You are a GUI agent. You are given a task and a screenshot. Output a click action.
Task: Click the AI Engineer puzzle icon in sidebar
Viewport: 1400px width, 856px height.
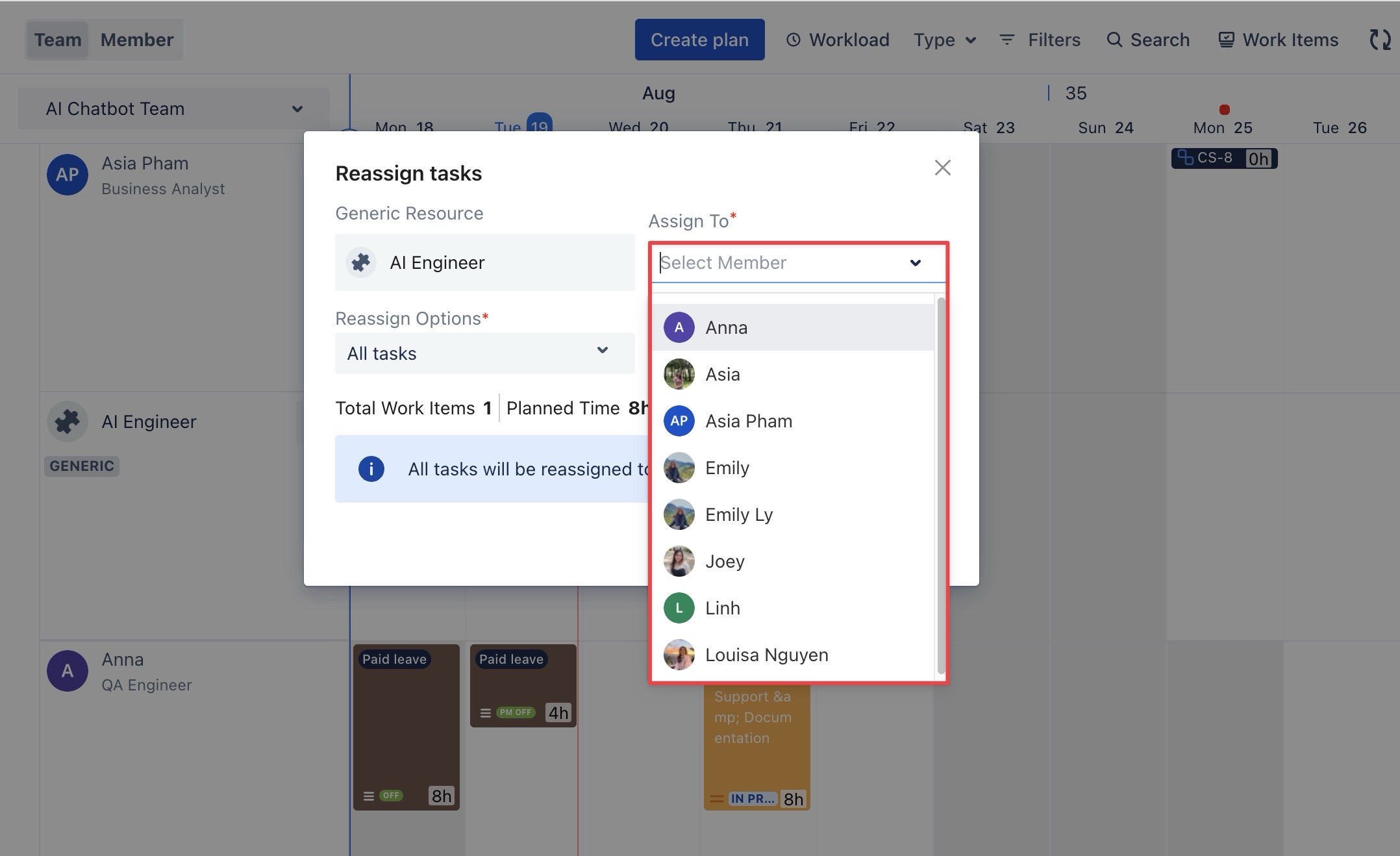tap(68, 422)
